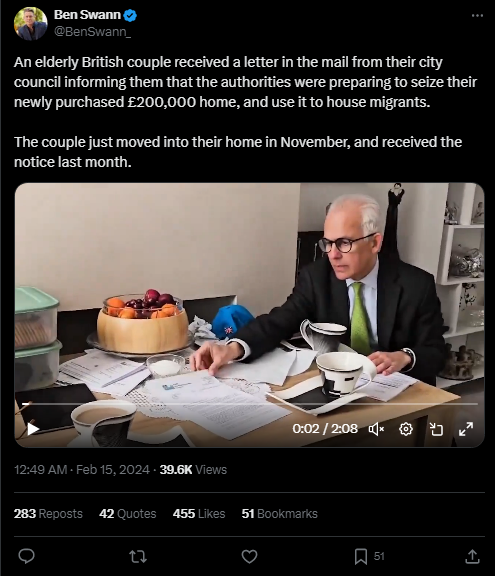The image size is (495, 576).
Task: Like the post with the heart icon
Action: [x=249, y=557]
